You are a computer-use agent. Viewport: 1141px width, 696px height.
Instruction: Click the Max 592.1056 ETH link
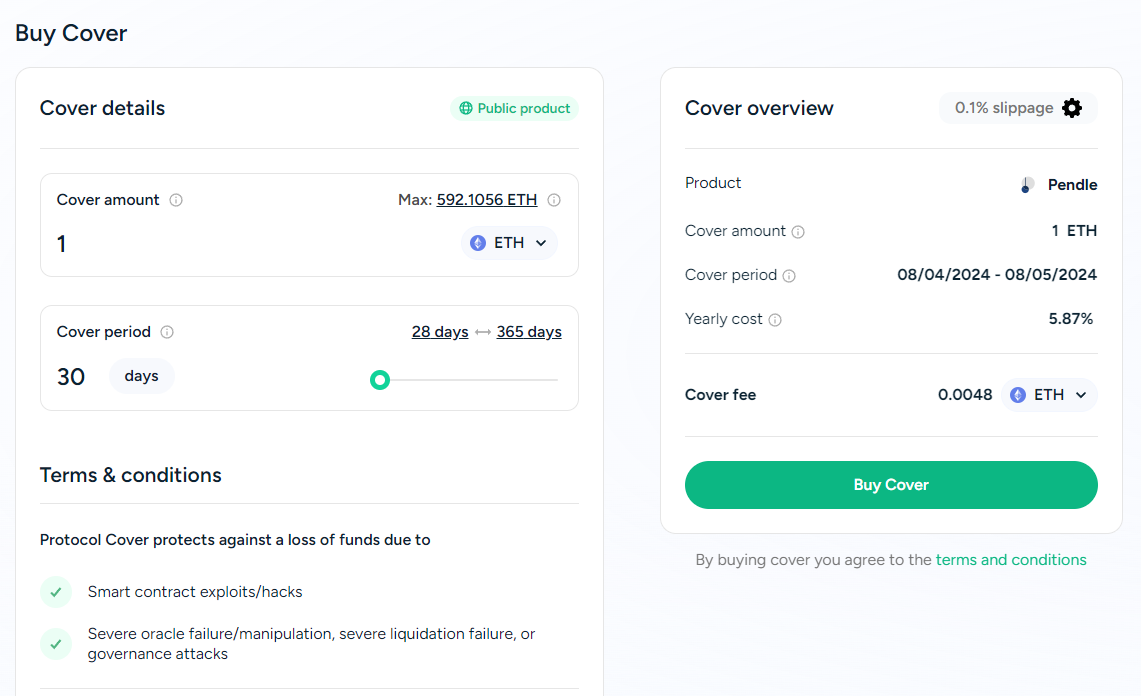(x=486, y=199)
